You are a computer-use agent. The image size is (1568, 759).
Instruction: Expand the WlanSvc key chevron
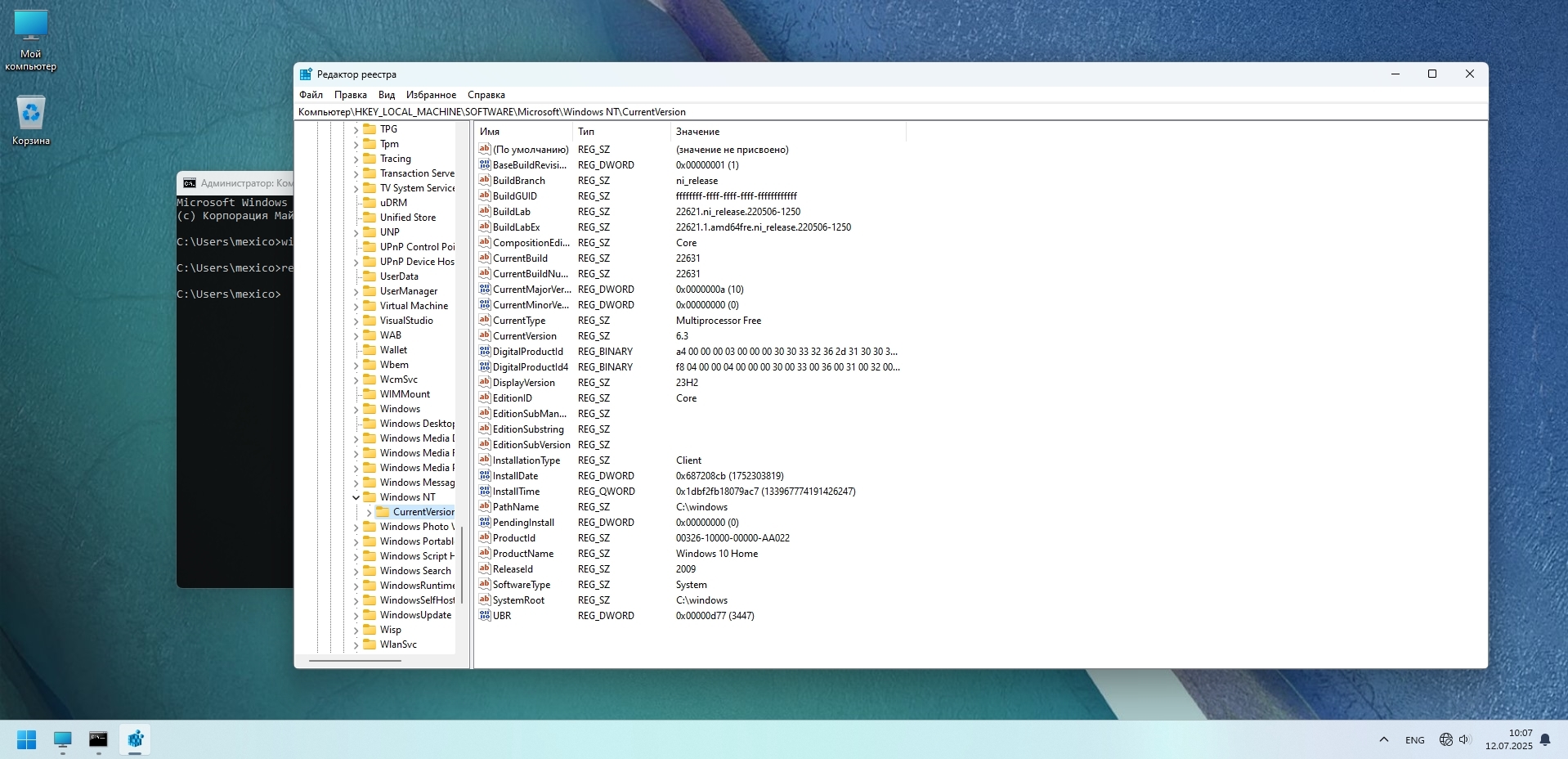coord(356,644)
